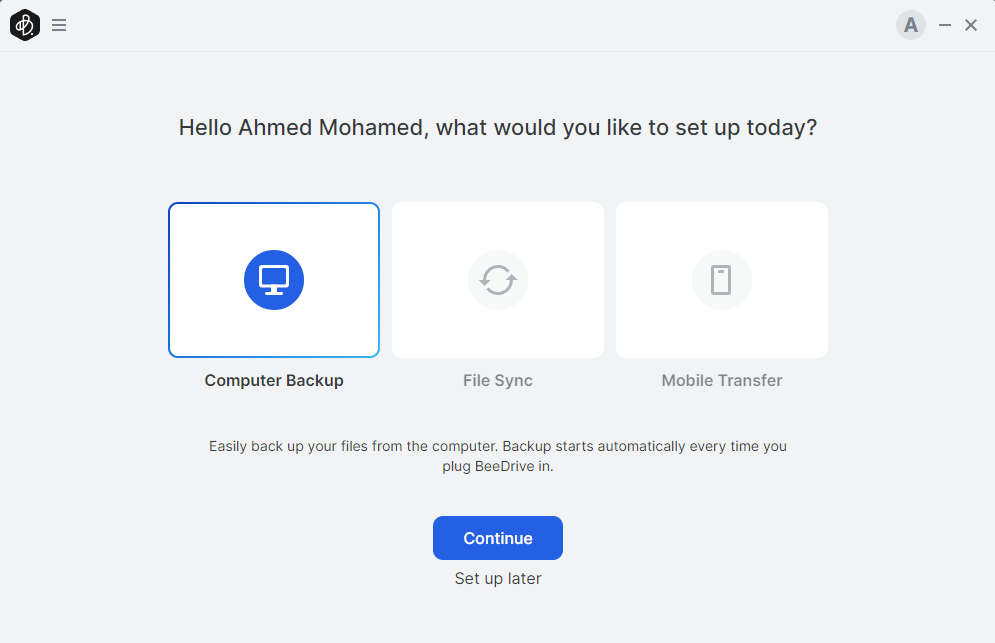
Task: Open the account avatar "A"
Action: (910, 26)
